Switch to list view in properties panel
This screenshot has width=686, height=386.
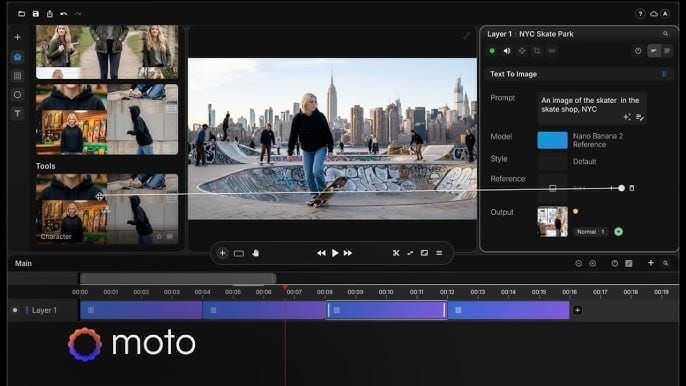point(667,51)
